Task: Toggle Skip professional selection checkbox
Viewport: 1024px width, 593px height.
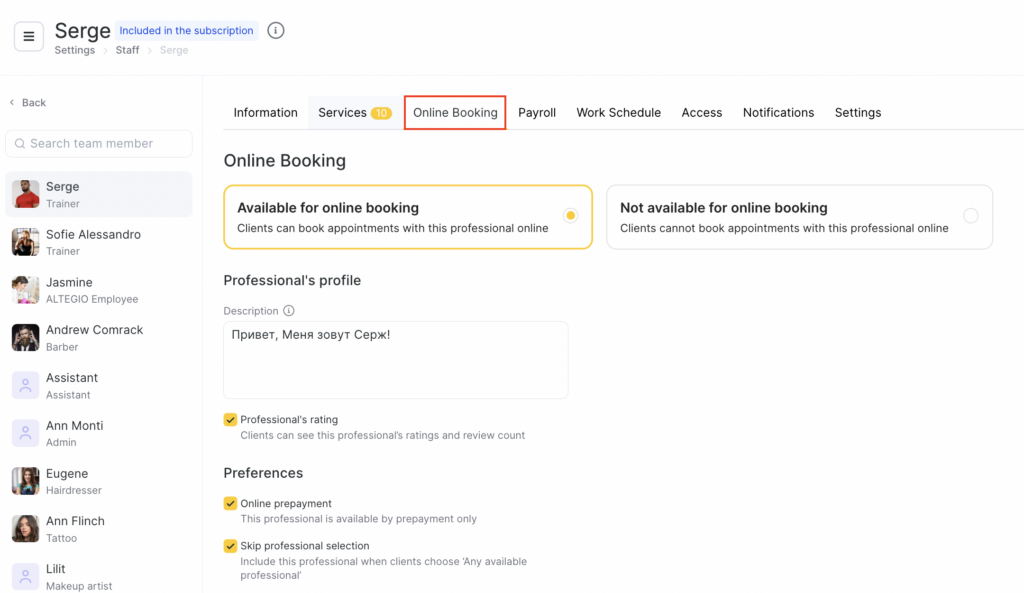Action: (230, 546)
